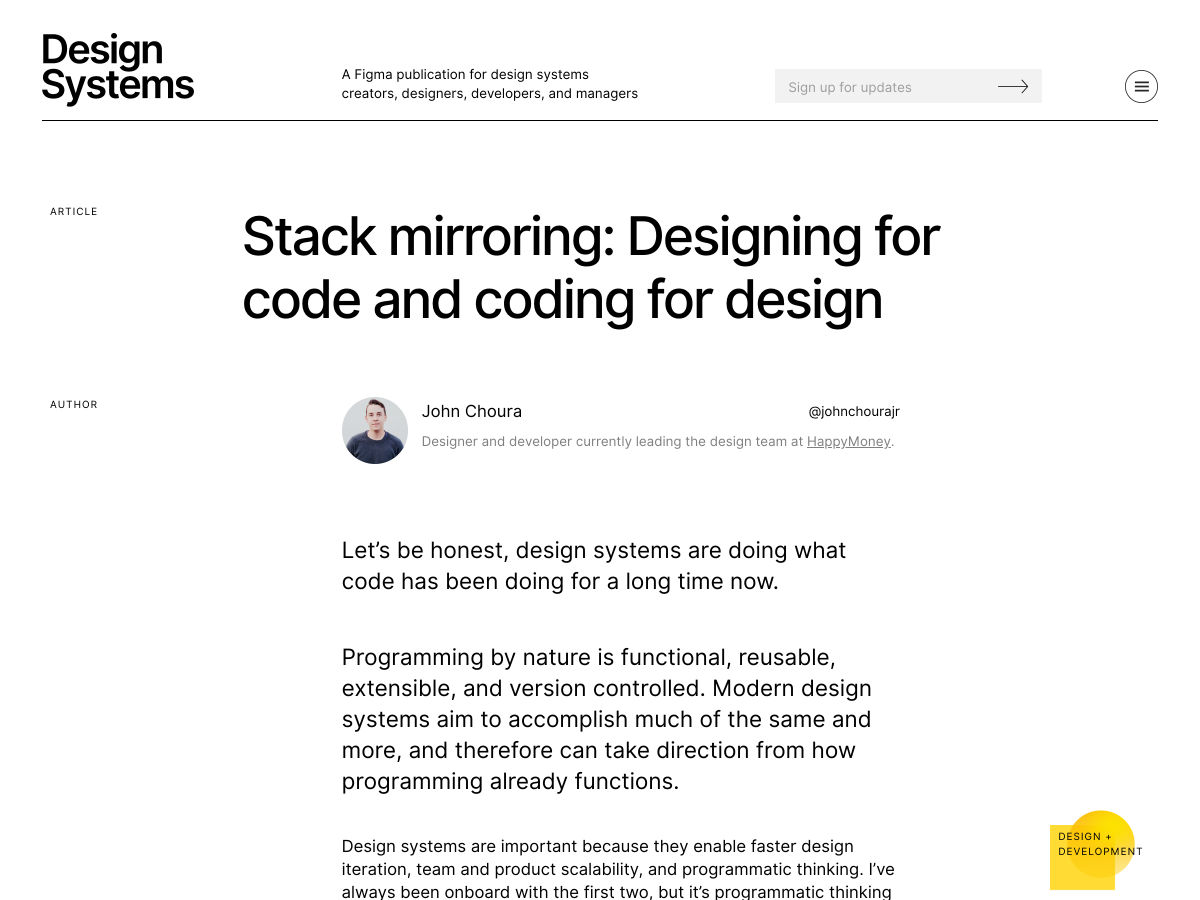
Task: Click paragraph starting "Let's be honest"
Action: coord(594,566)
